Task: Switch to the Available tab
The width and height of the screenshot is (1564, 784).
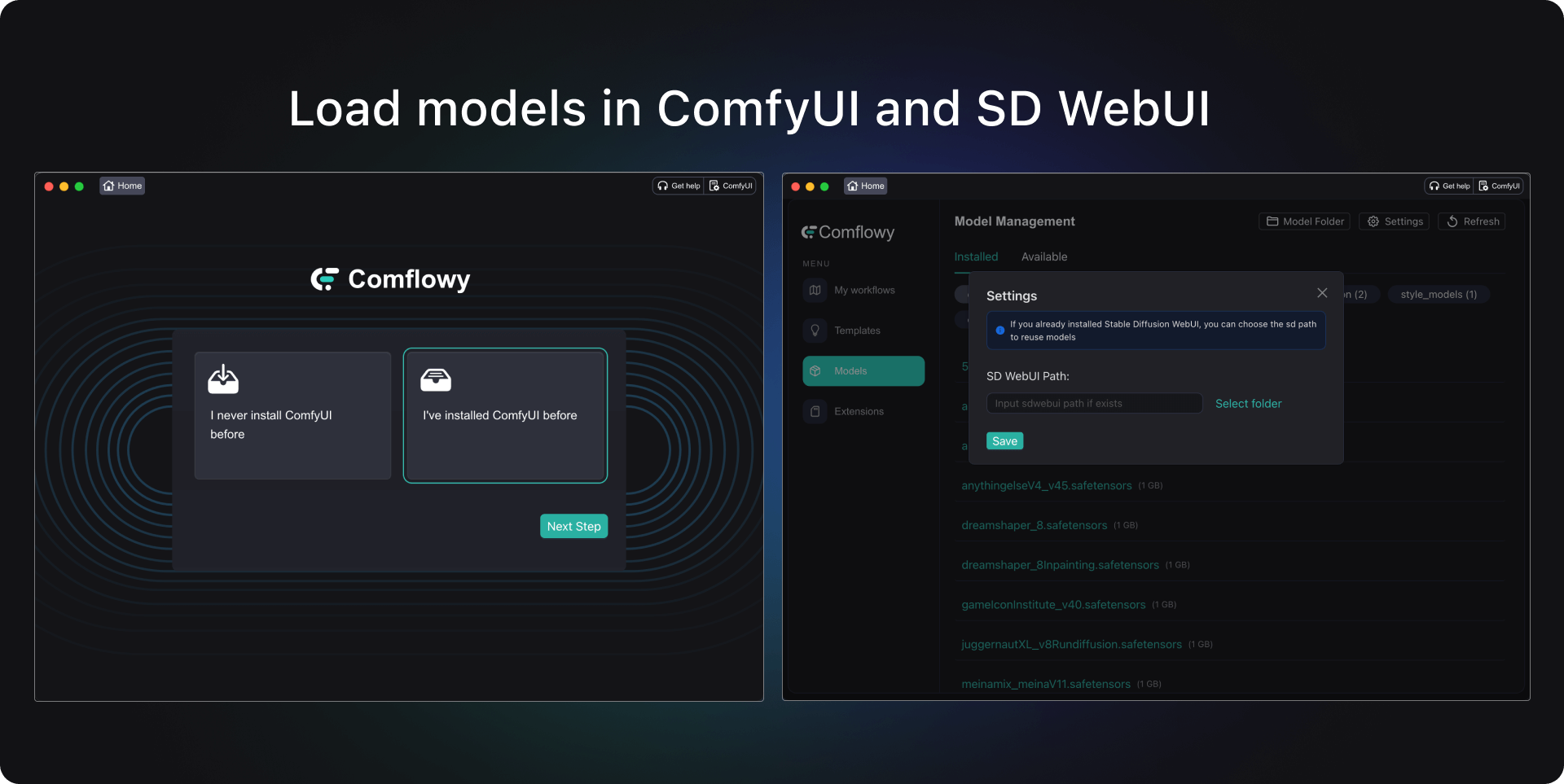Action: click(x=1044, y=257)
